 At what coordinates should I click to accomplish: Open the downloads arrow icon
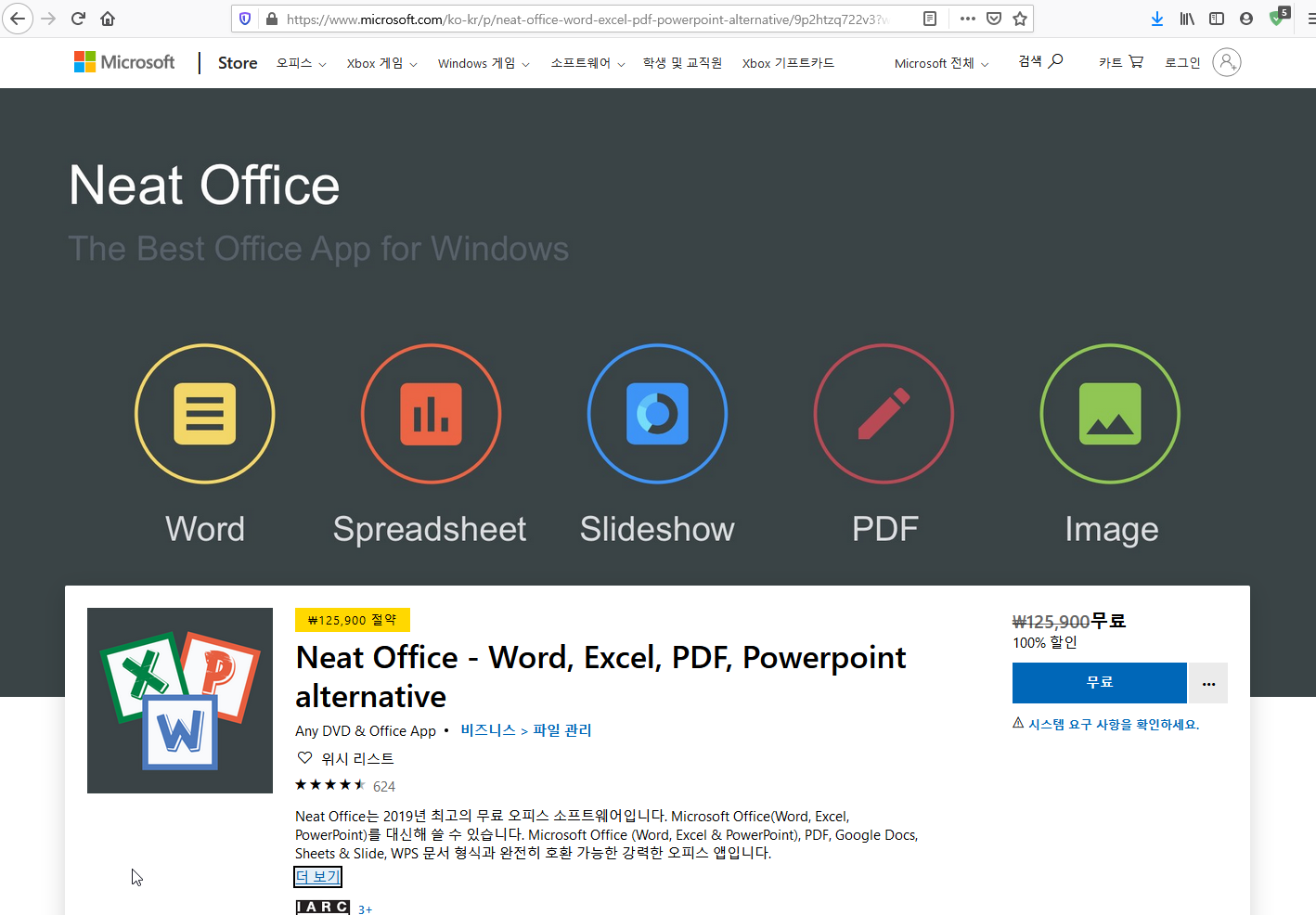click(1157, 19)
